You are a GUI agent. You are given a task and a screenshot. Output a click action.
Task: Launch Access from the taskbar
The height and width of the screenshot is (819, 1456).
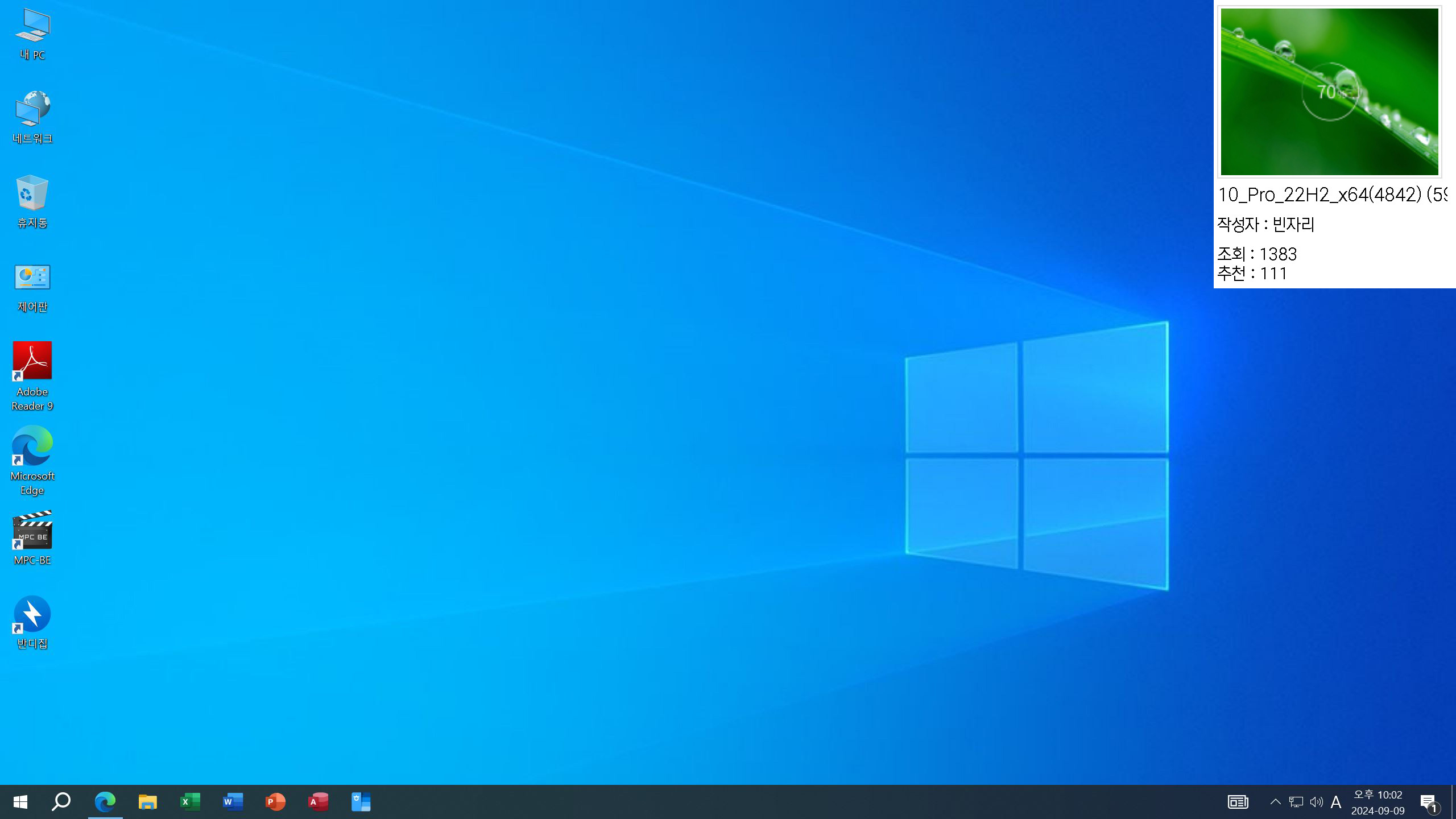318,802
